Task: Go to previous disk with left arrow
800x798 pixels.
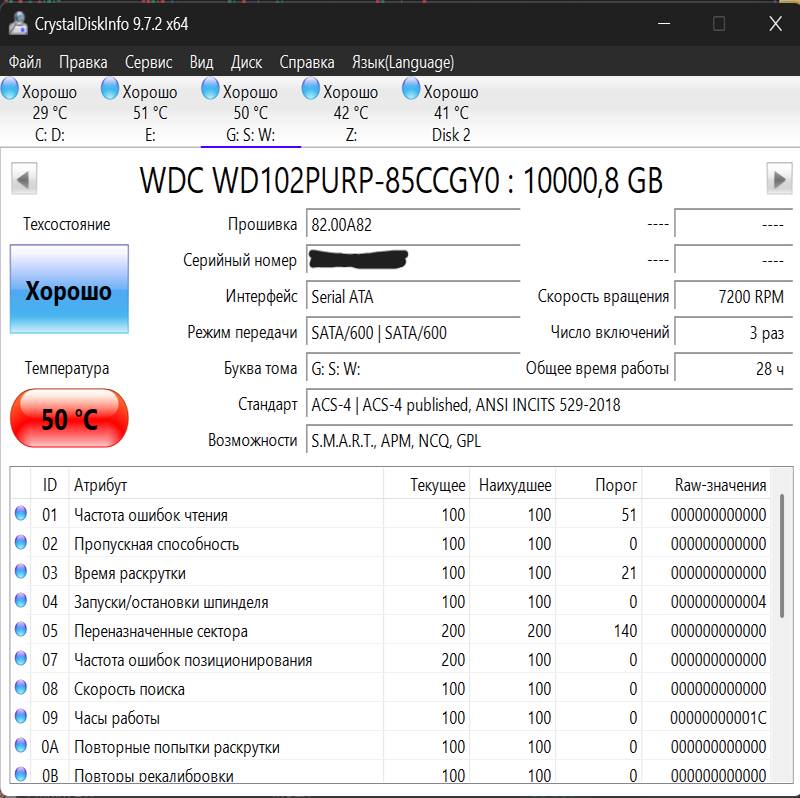Action: tap(24, 180)
